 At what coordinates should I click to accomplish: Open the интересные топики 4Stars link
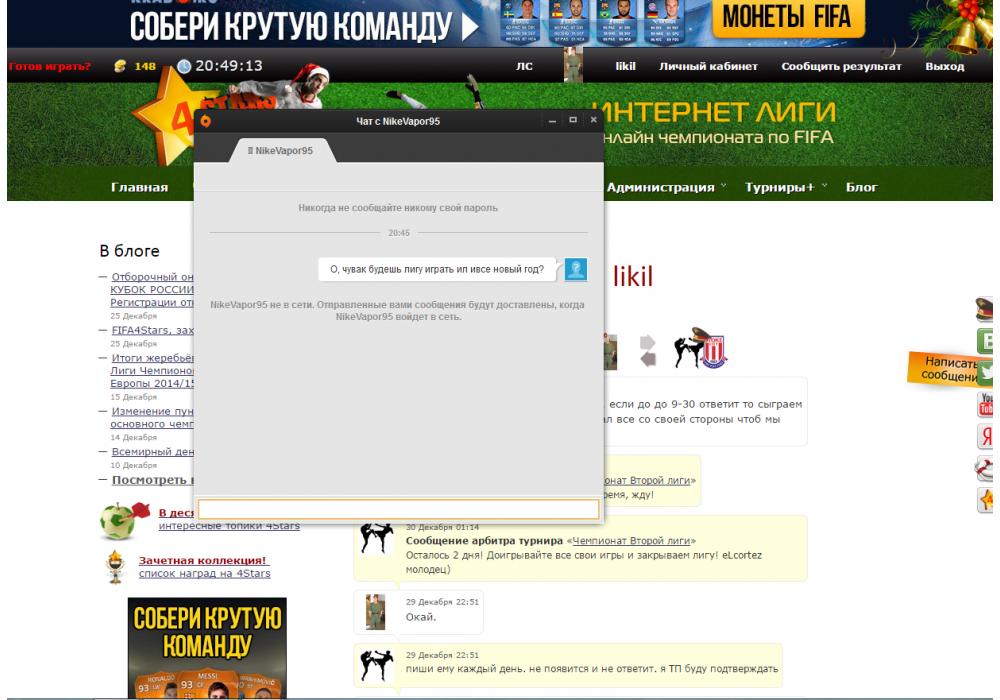pyautogui.click(x=229, y=526)
